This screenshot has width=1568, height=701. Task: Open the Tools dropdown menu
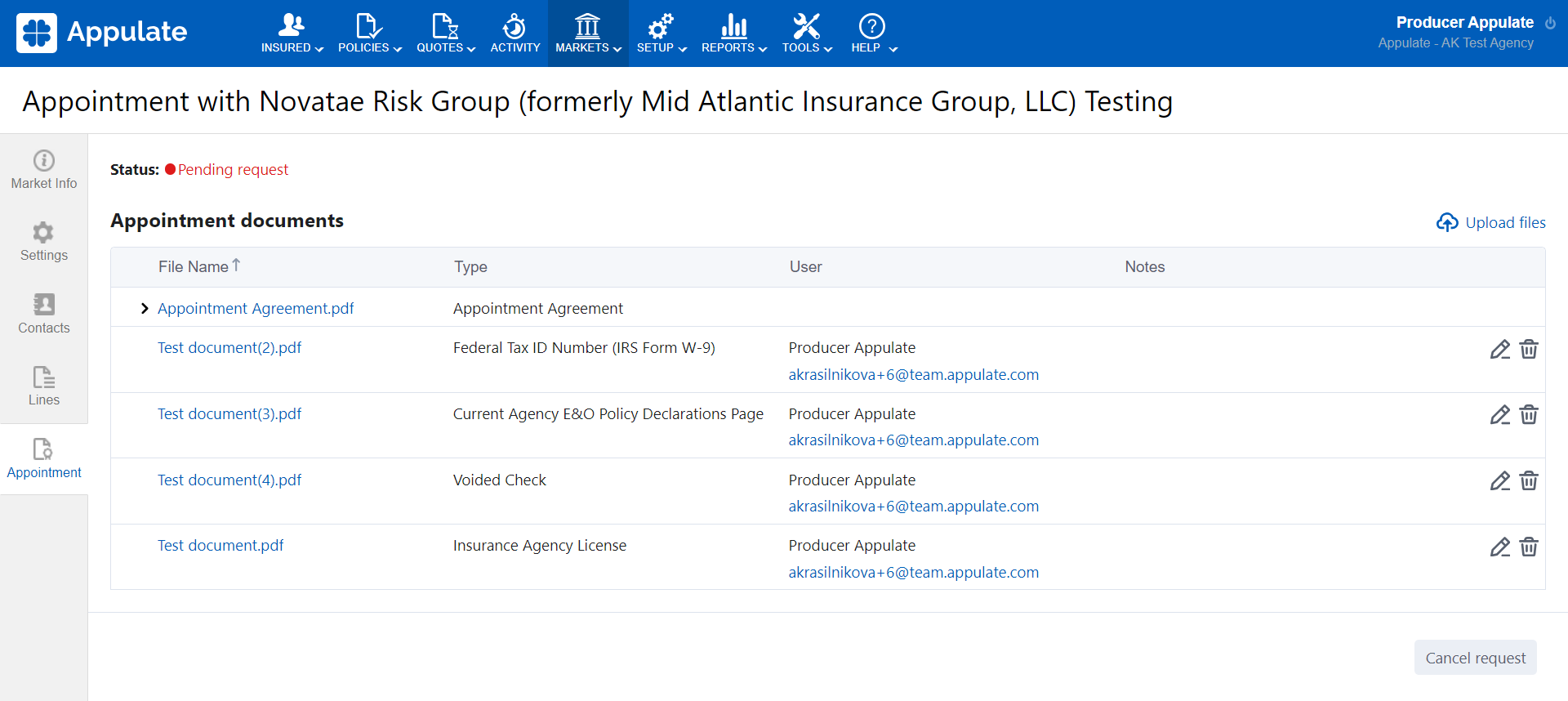806,33
